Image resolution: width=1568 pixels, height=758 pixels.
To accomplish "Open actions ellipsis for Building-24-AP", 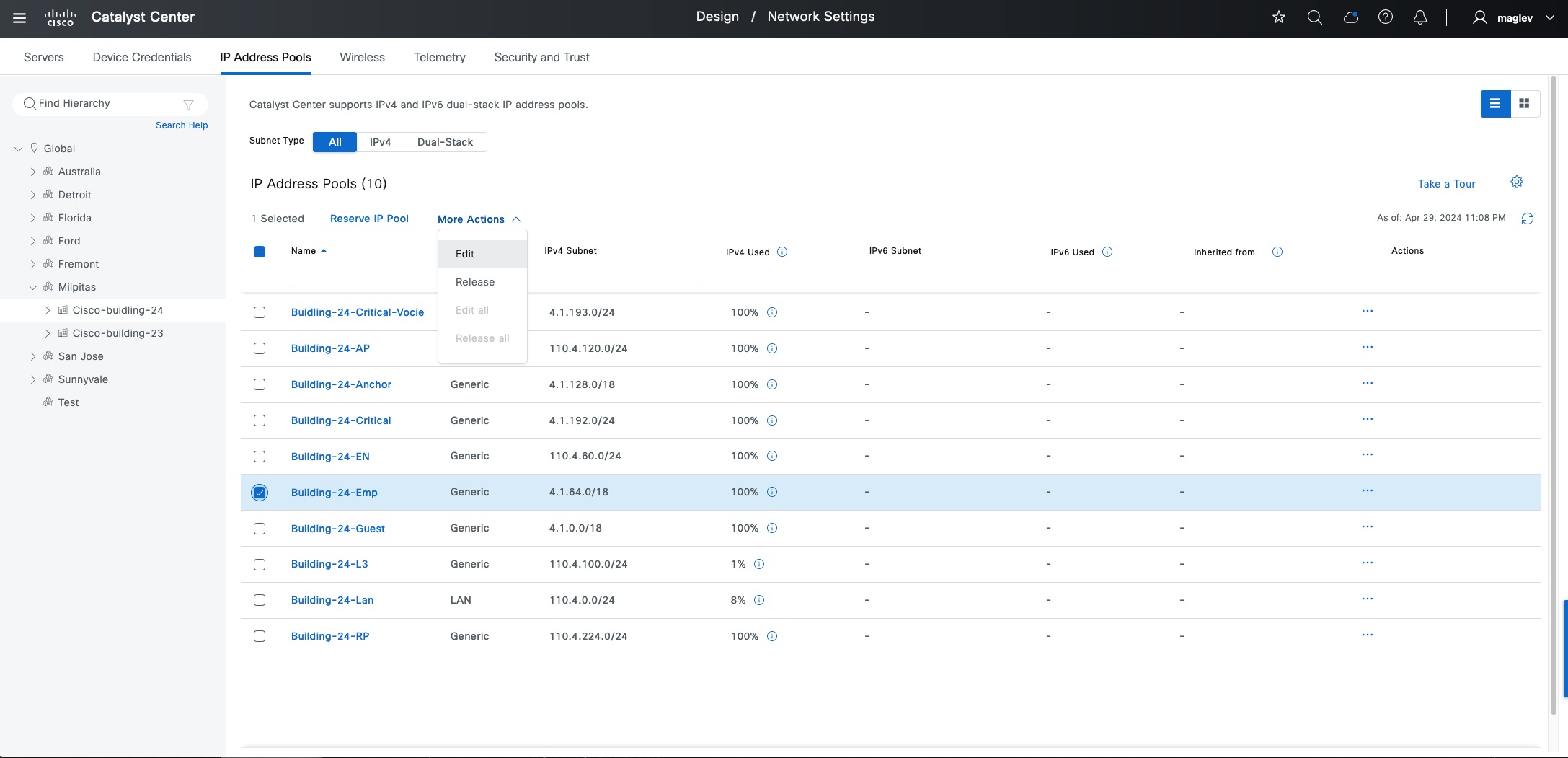I will pos(1368,348).
